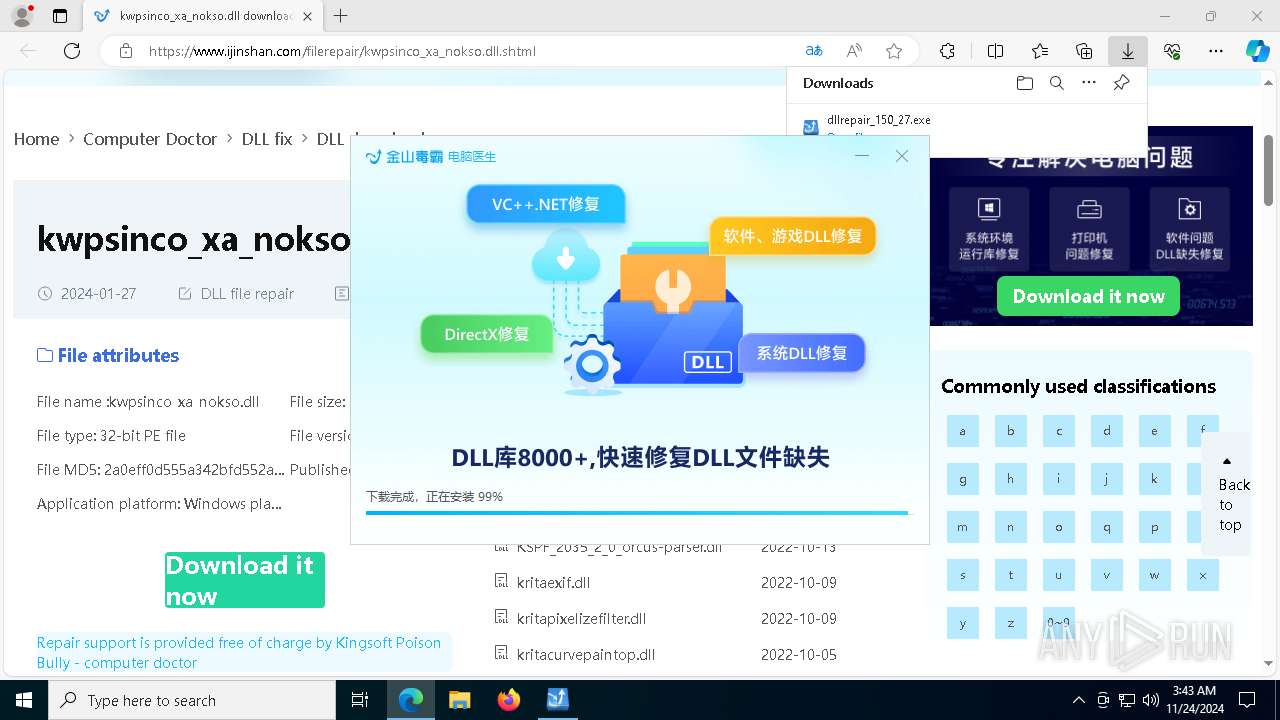Screen dimensions: 1280x720
Task: Select classification letter d
Action: tap(1107, 431)
